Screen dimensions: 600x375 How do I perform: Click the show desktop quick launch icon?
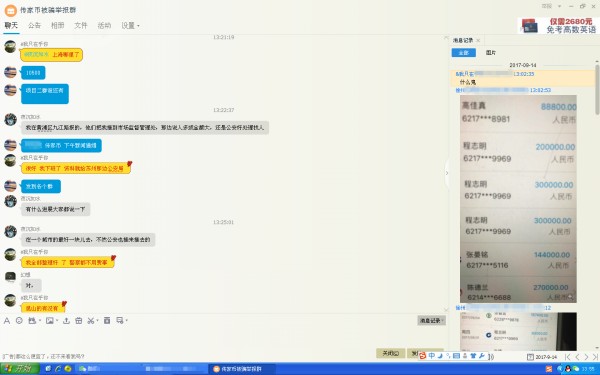[x=48, y=369]
